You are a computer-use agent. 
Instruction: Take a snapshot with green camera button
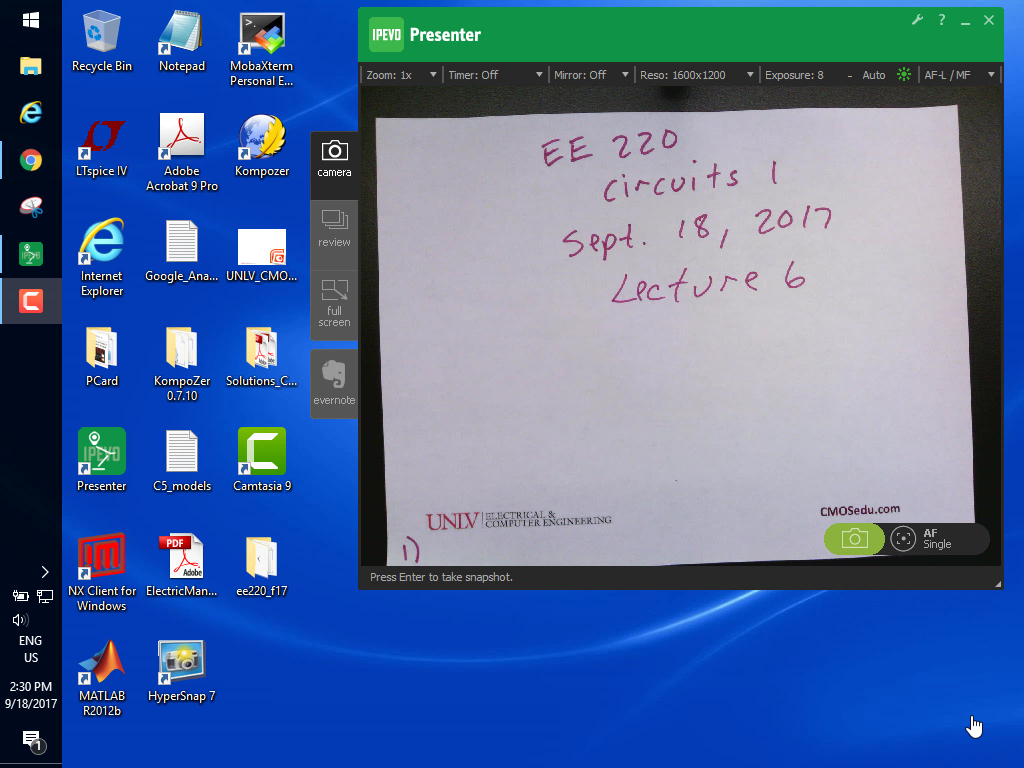(854, 539)
